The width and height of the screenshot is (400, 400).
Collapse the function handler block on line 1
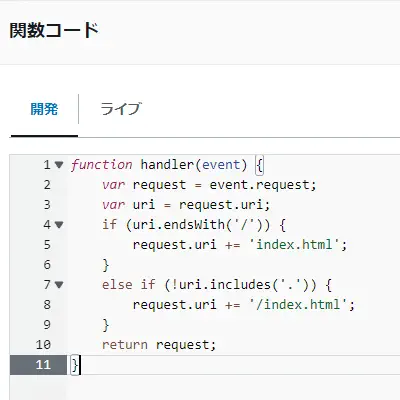point(59,165)
